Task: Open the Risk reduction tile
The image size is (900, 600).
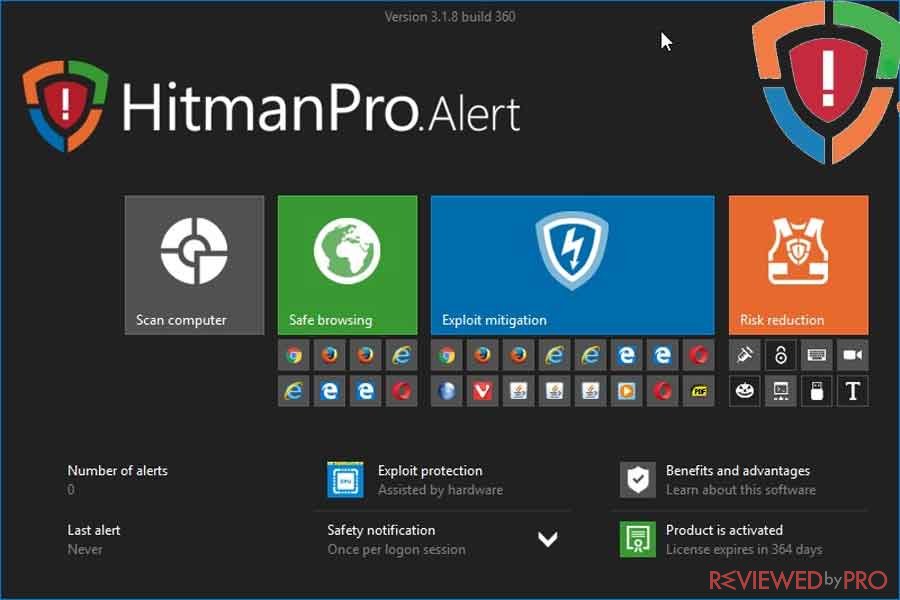Action: point(798,265)
